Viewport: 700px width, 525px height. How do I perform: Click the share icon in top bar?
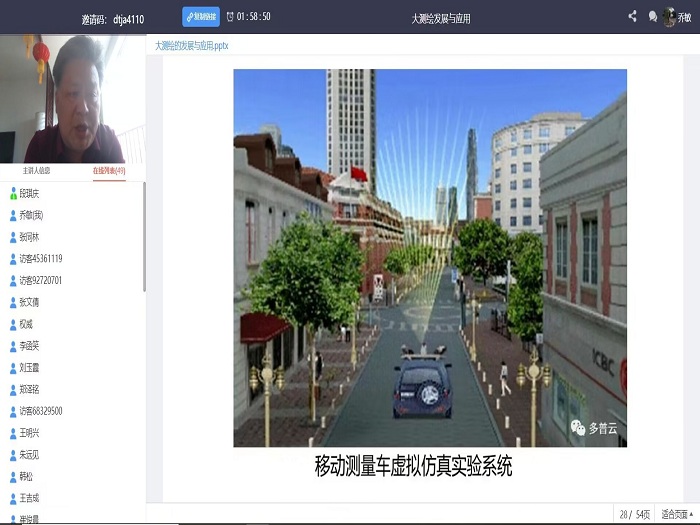click(x=632, y=16)
